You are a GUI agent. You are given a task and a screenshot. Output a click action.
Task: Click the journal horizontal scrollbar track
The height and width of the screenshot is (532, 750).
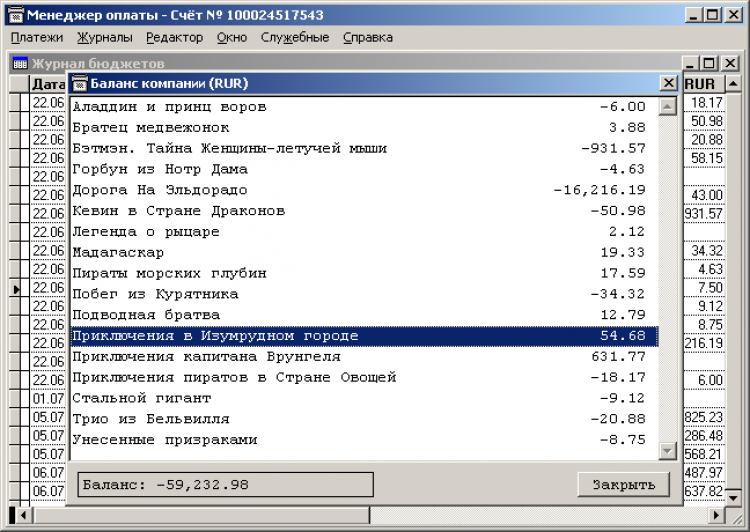click(x=538, y=515)
